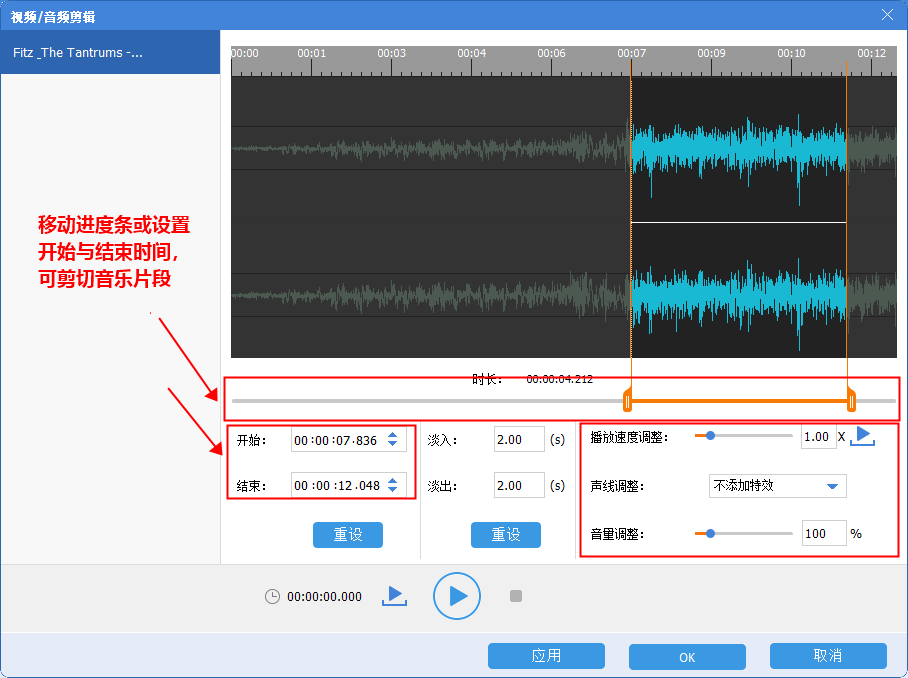The height and width of the screenshot is (678, 908).
Task: Reset fade in/out values with 重设
Action: tap(506, 534)
